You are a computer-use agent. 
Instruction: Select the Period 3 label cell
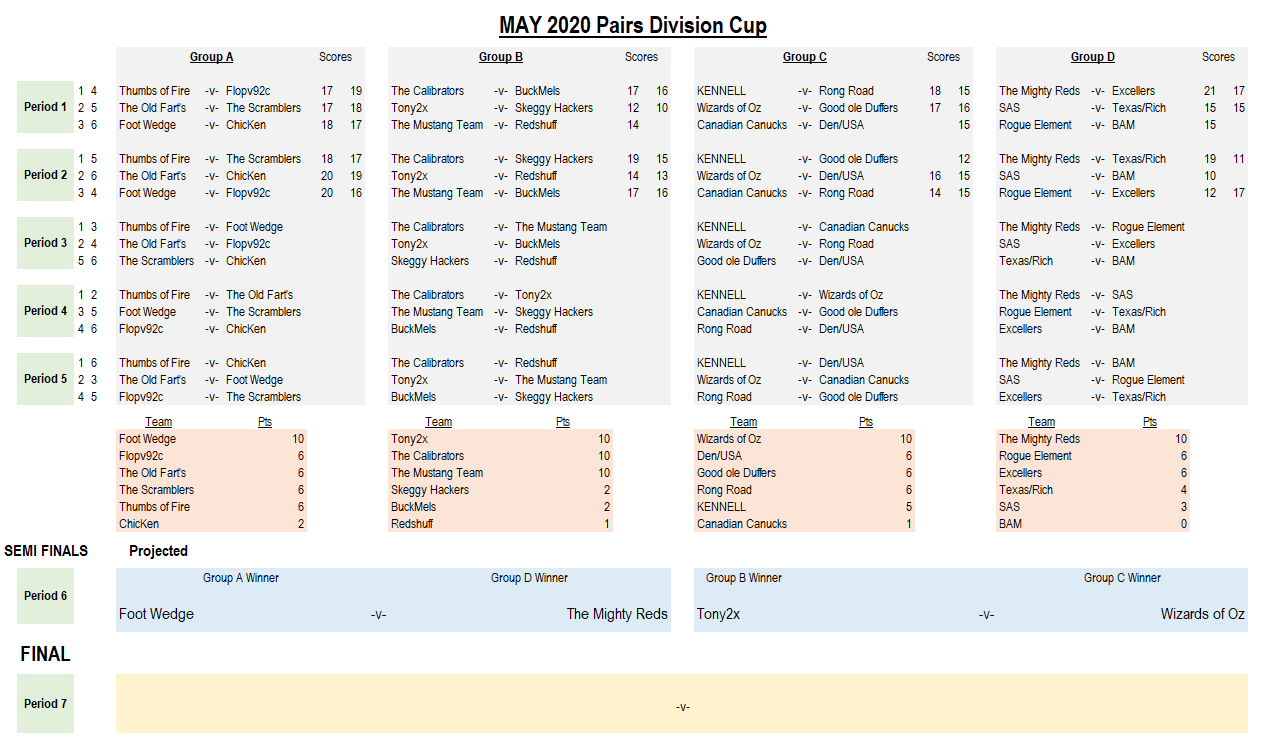click(45, 243)
